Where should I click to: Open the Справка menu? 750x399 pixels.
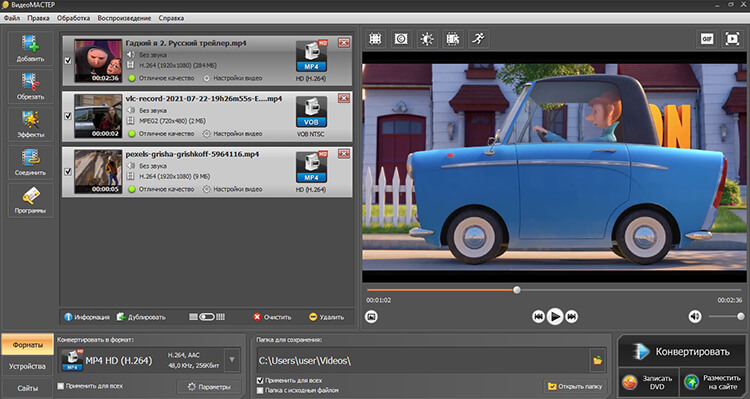[171, 18]
